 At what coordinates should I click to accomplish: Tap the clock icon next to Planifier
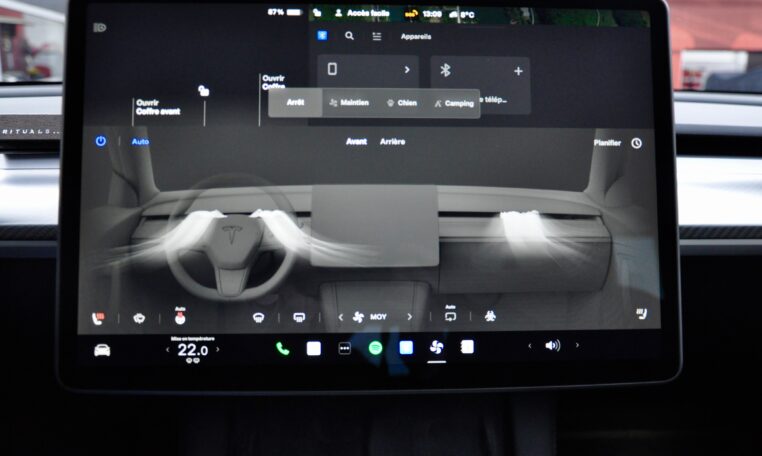[637, 143]
